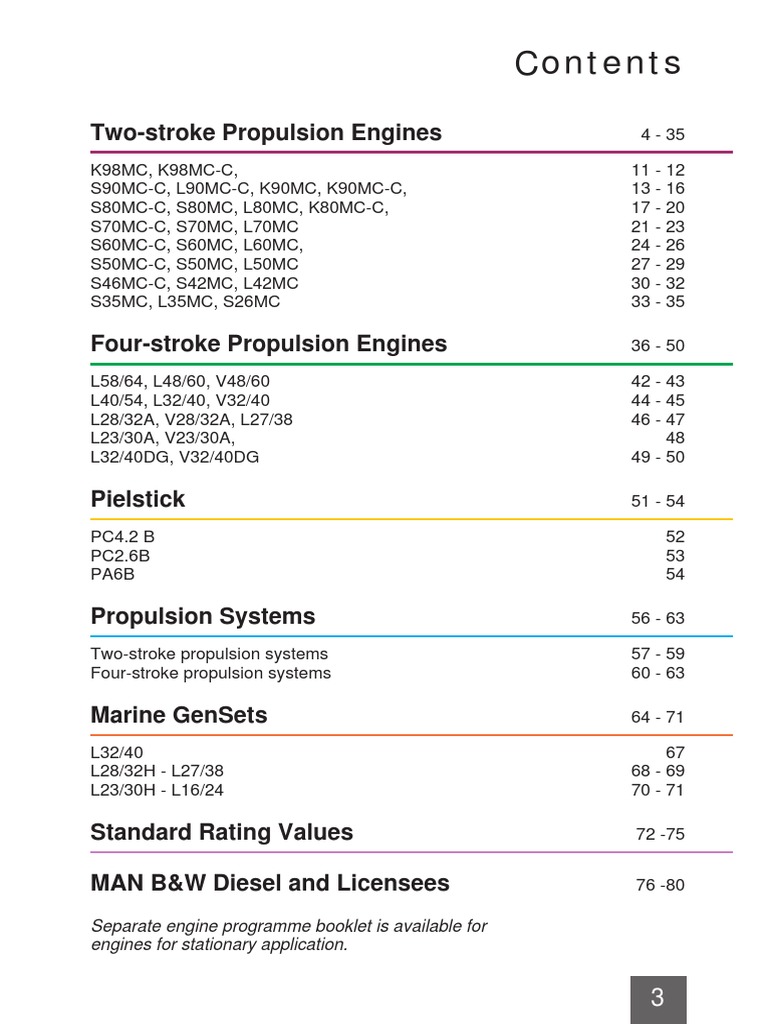Select the S50MC-C, S50MC, L50MC line
This screenshot has width=768, height=1024.
[194, 264]
